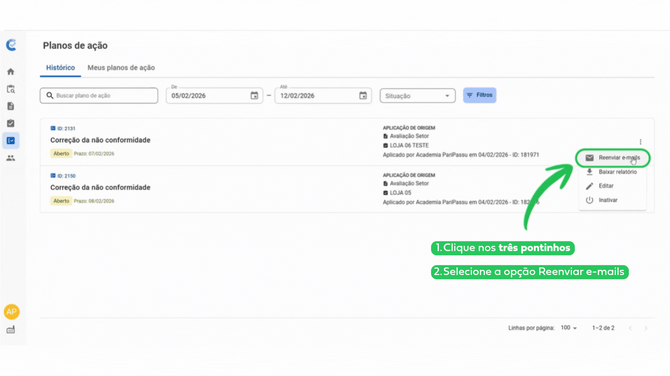Open the calendar picker for the Até date
This screenshot has height=376, width=670.
[363, 95]
